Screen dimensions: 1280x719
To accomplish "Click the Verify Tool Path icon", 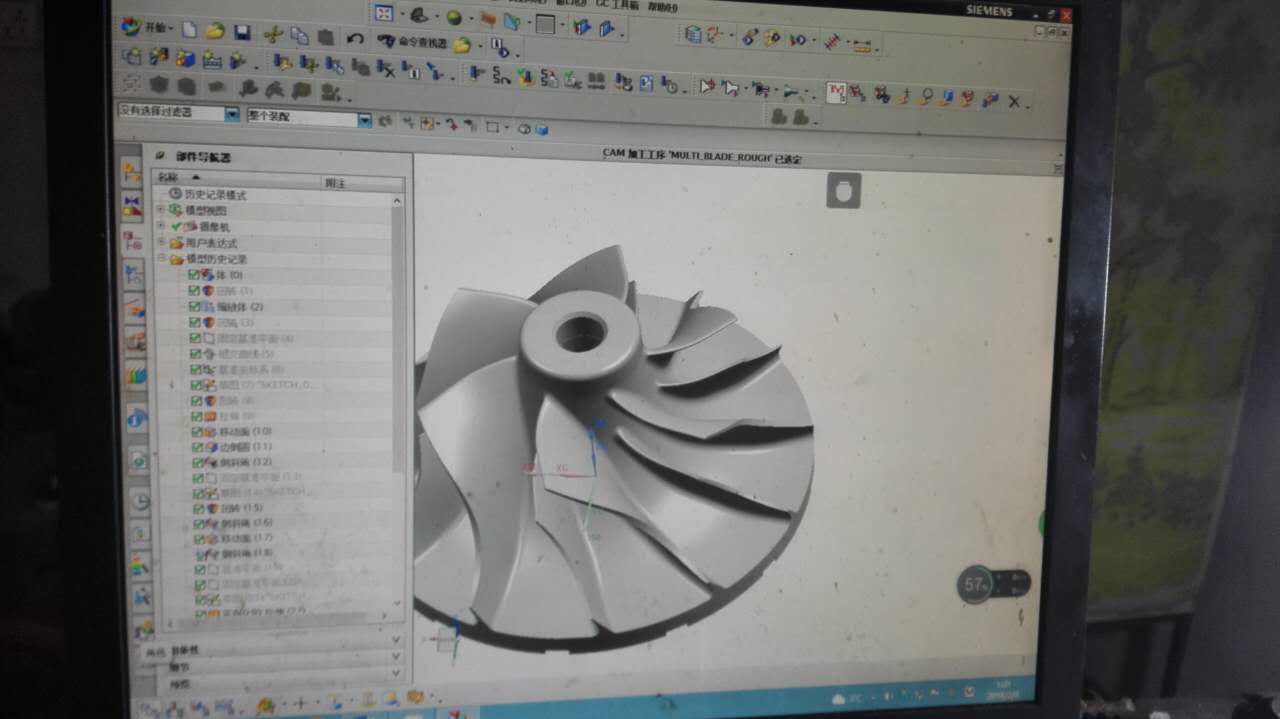I will (524, 77).
